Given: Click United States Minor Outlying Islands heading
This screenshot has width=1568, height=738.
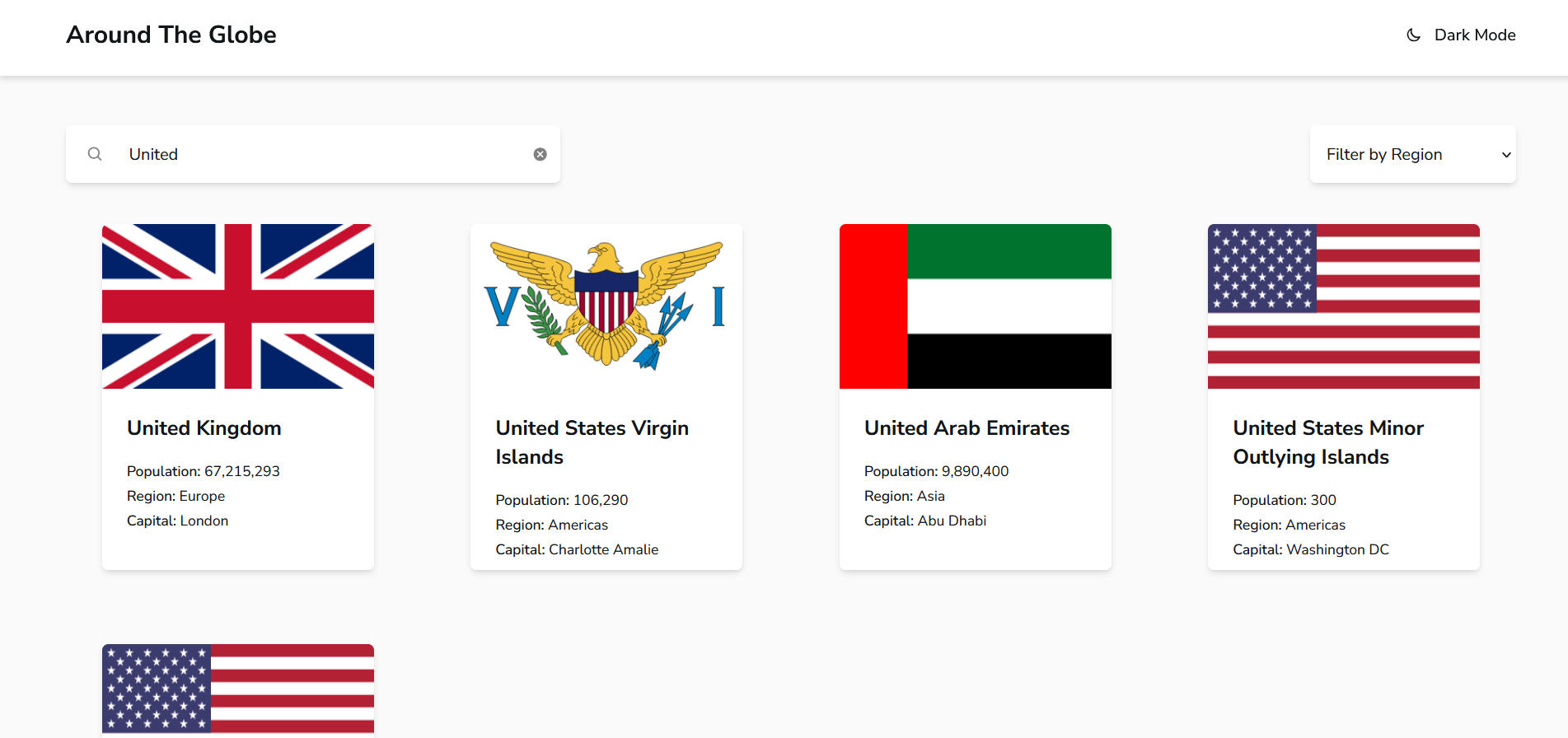Looking at the screenshot, I should (x=1328, y=442).
